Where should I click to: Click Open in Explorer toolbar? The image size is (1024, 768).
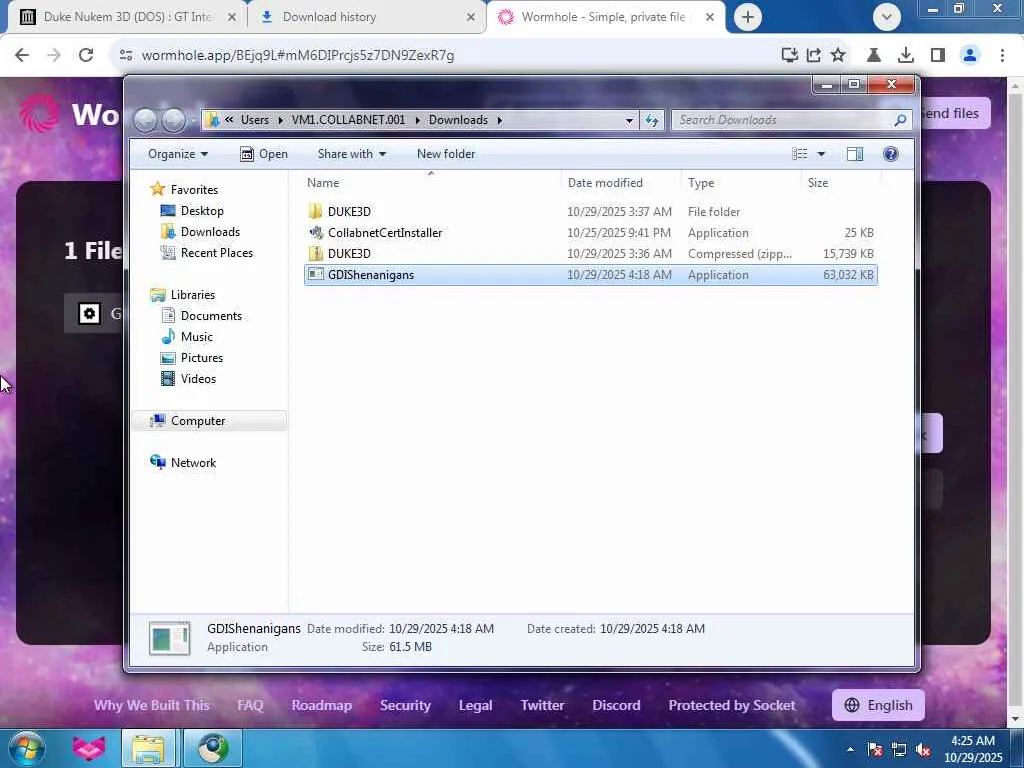click(264, 154)
